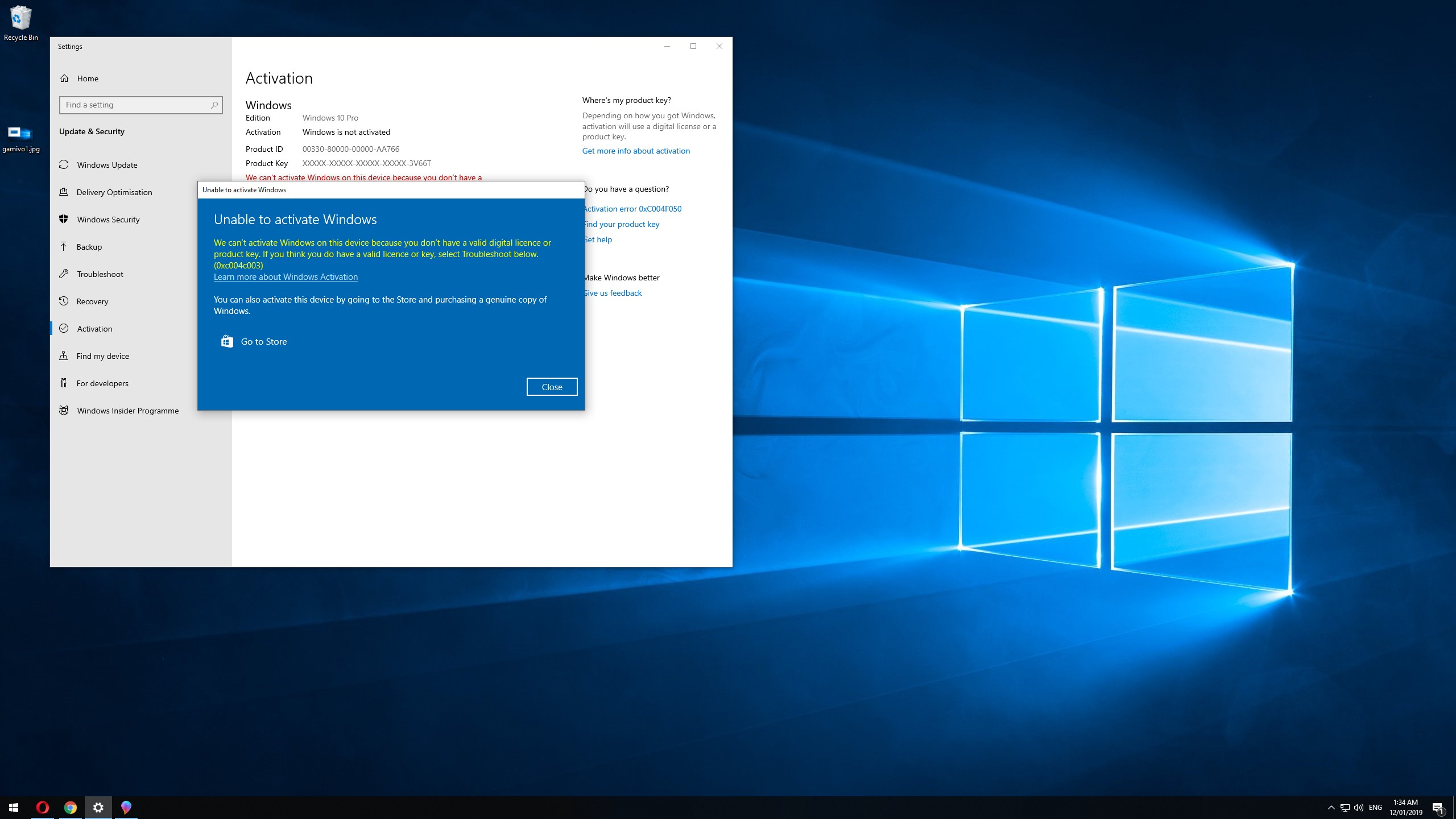Click the Home icon in Settings sidebar
This screenshot has width=1456, height=819.
(64, 78)
